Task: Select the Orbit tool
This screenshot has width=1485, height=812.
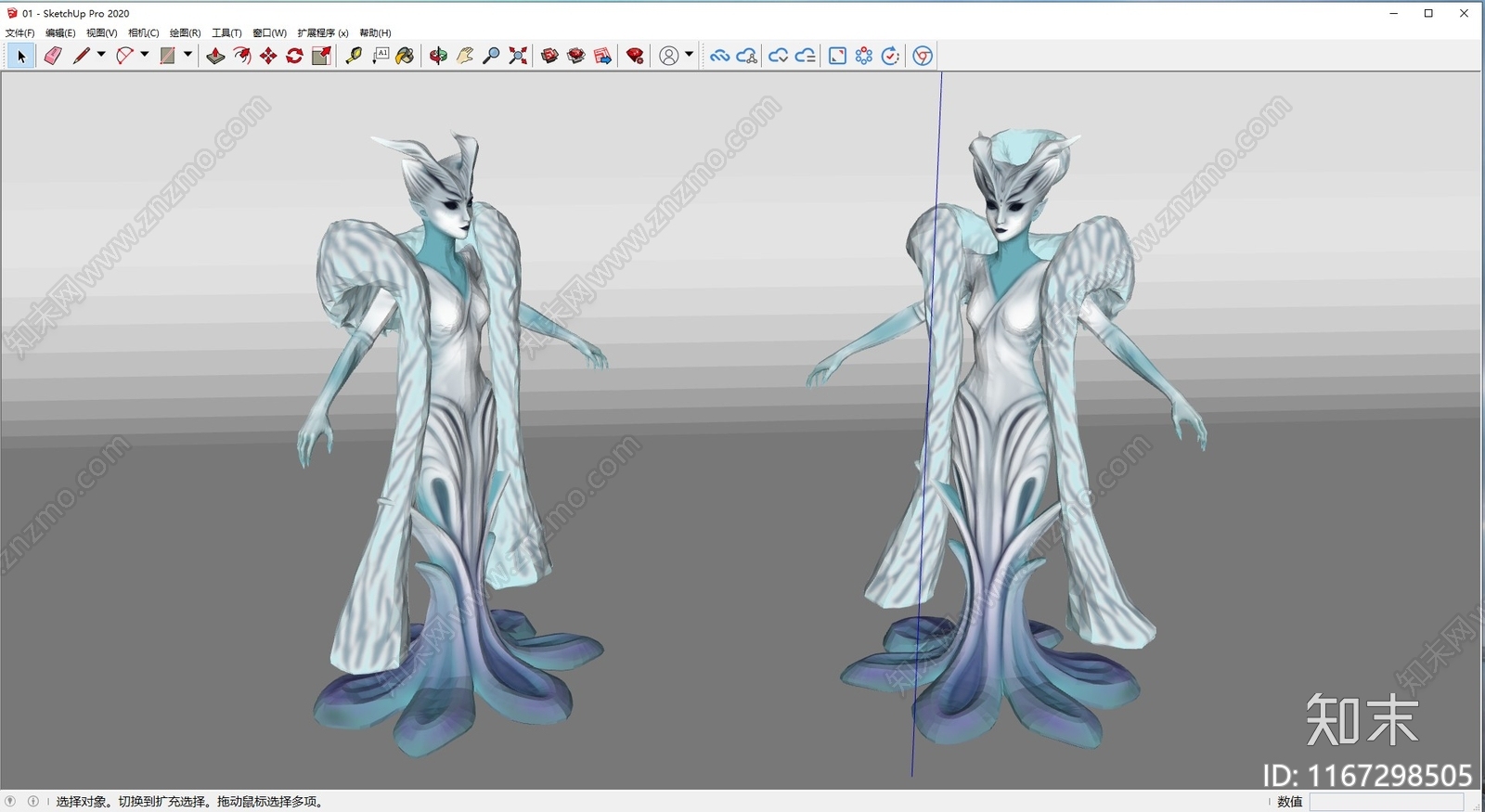Action: pos(438,56)
